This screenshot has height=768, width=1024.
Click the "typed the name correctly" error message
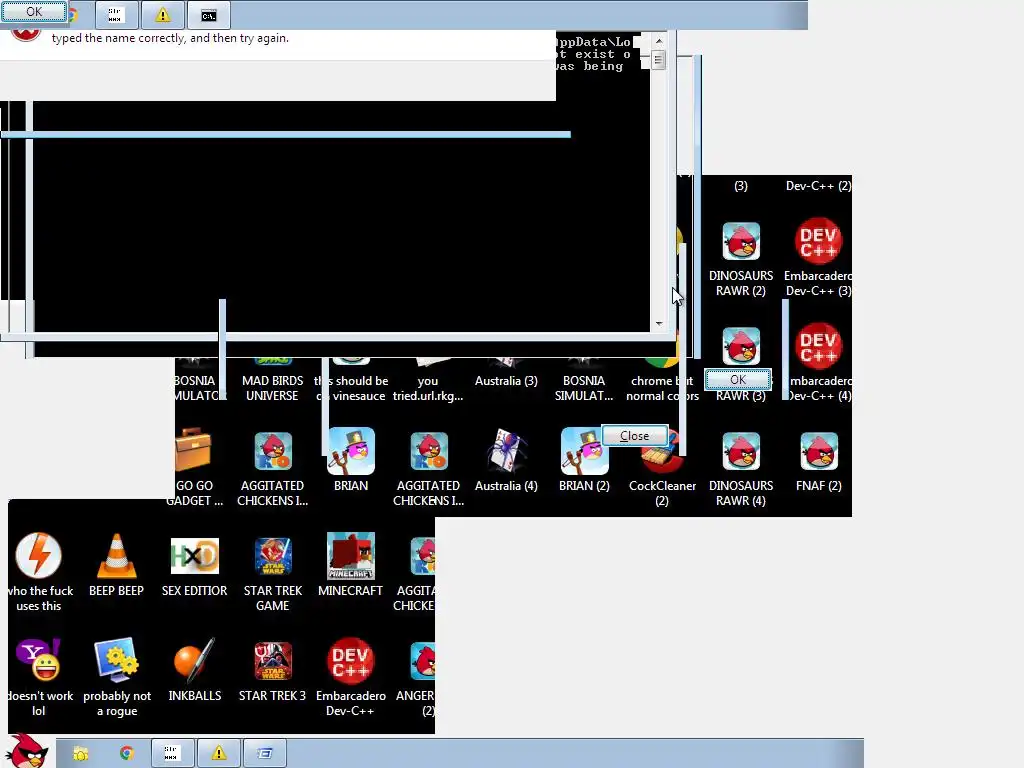coord(170,38)
